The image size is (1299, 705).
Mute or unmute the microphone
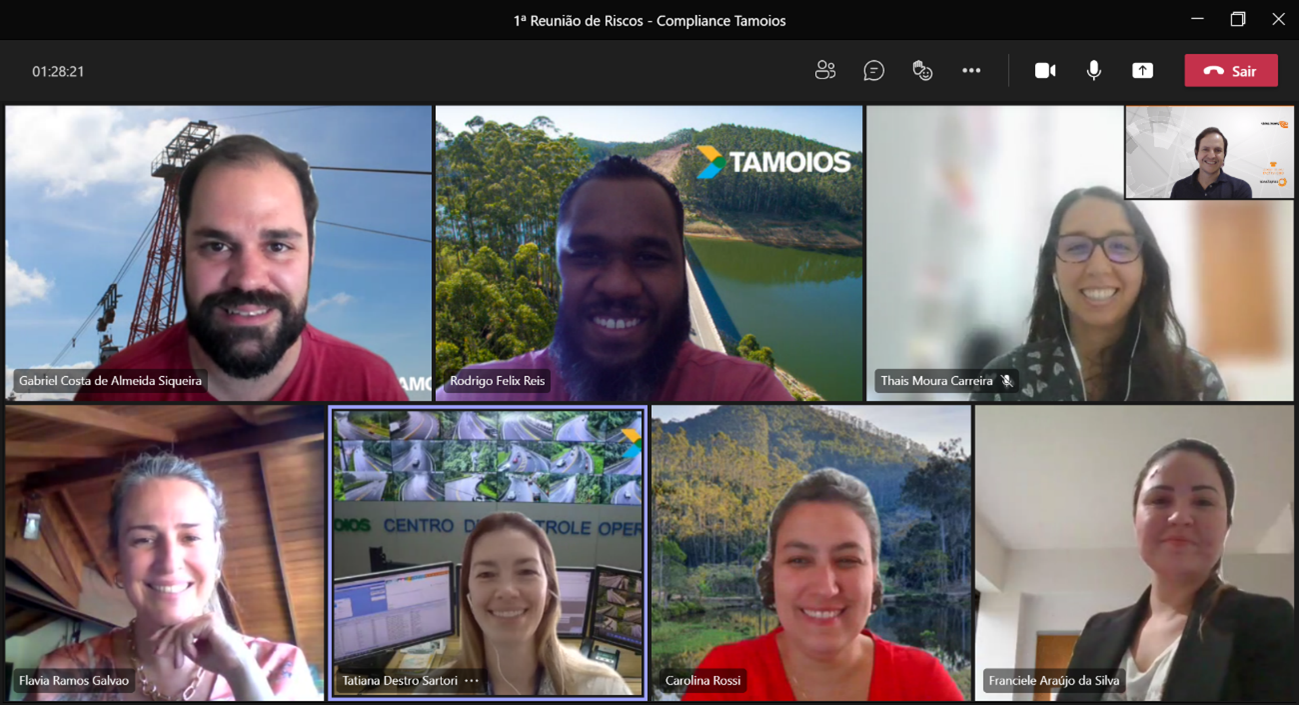pos(1094,70)
